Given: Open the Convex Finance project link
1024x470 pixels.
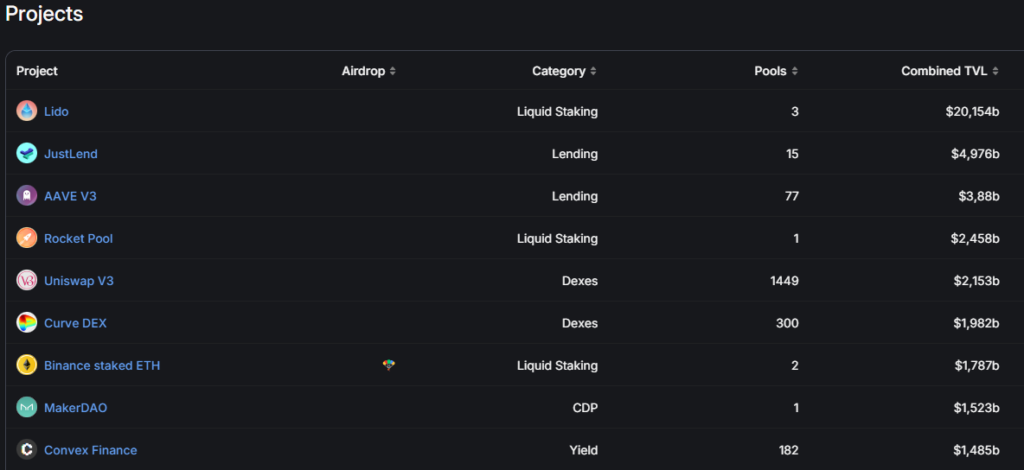Looking at the screenshot, I should 90,450.
